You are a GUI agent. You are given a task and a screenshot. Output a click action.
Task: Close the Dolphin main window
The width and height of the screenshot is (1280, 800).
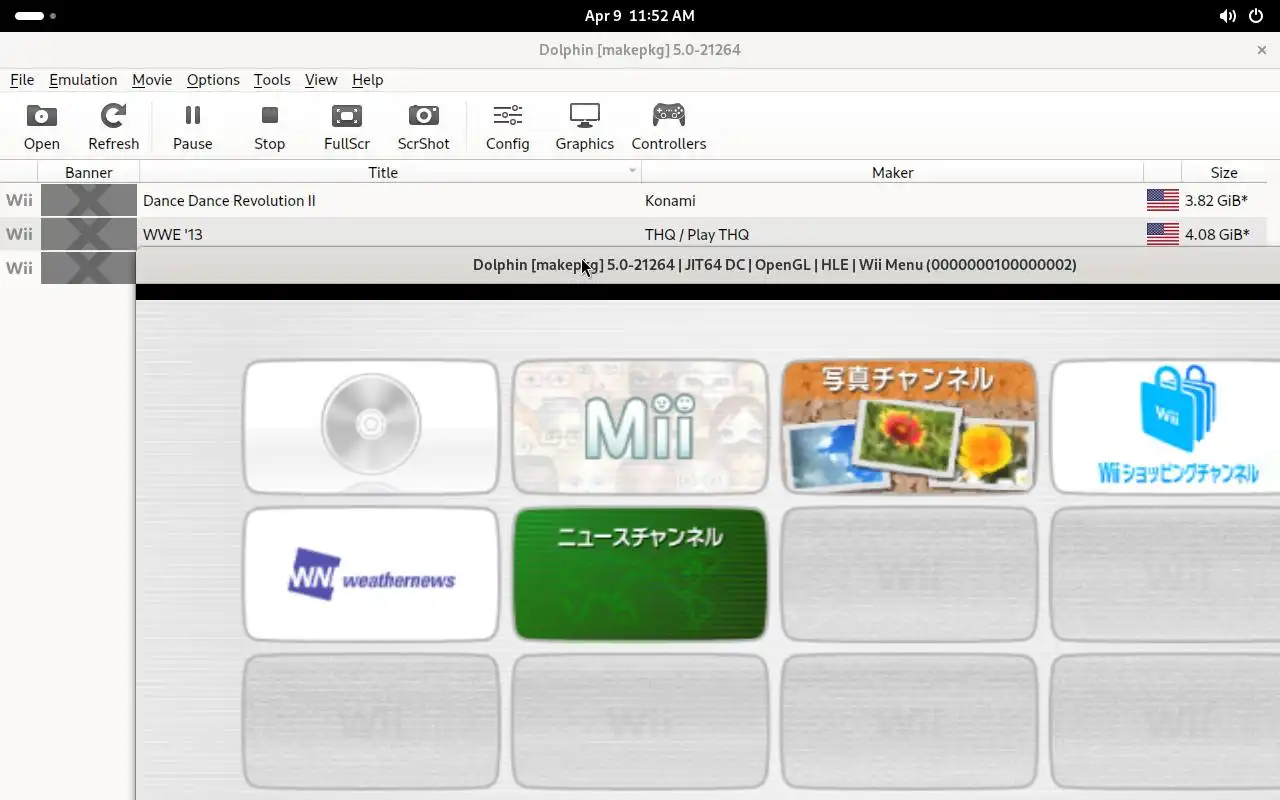click(x=1261, y=49)
